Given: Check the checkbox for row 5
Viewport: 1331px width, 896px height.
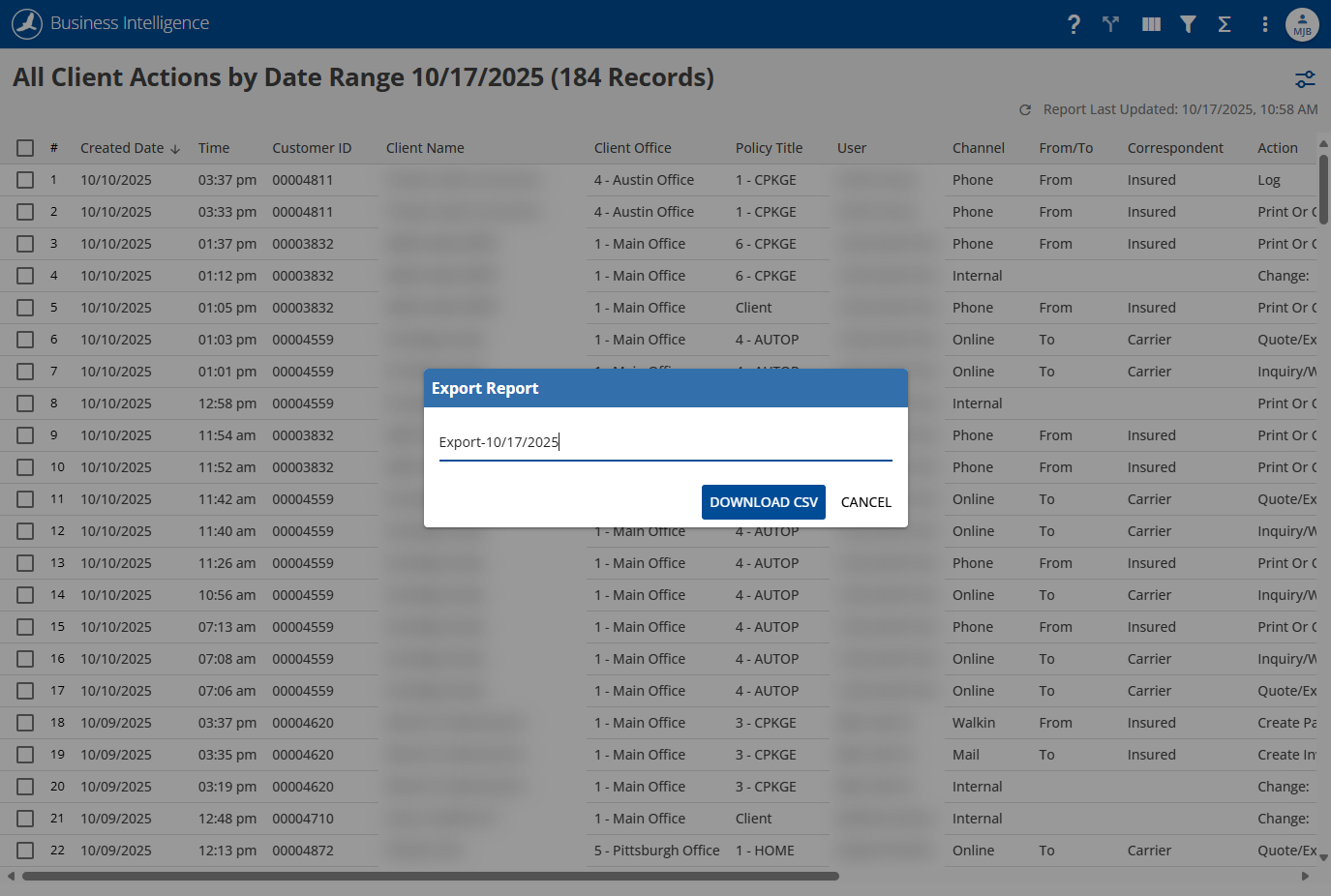Looking at the screenshot, I should point(25,308).
